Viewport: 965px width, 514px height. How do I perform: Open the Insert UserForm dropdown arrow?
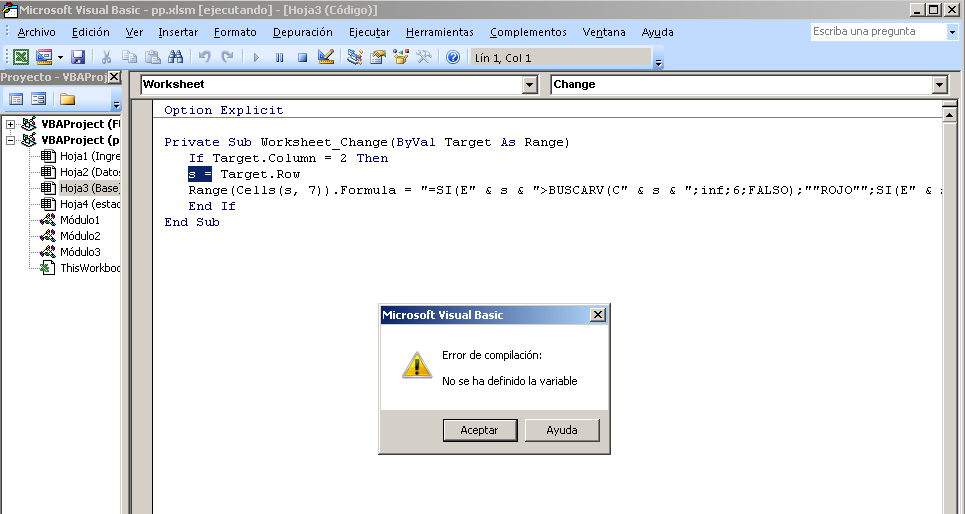[x=60, y=57]
